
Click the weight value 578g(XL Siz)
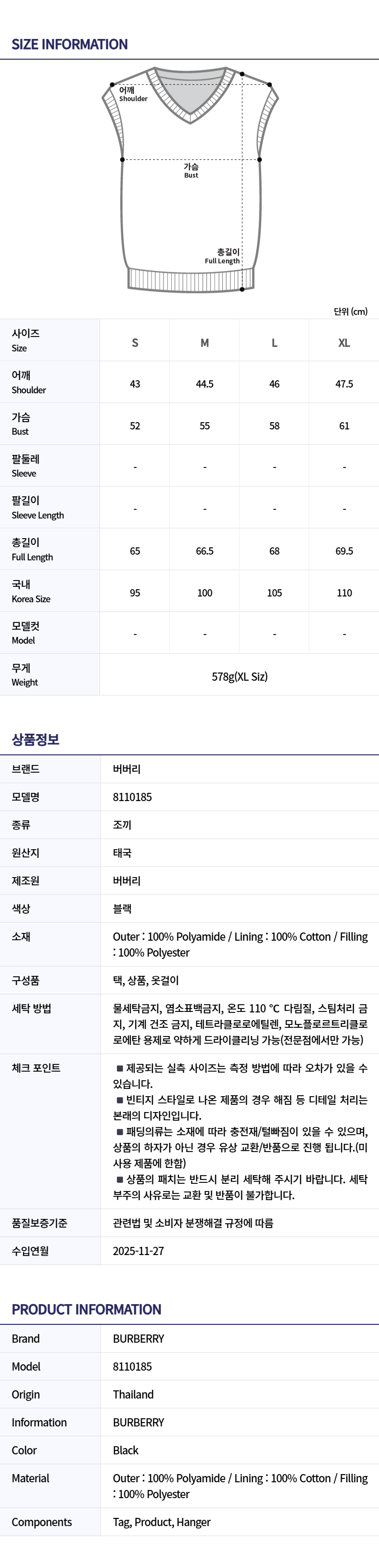(240, 676)
